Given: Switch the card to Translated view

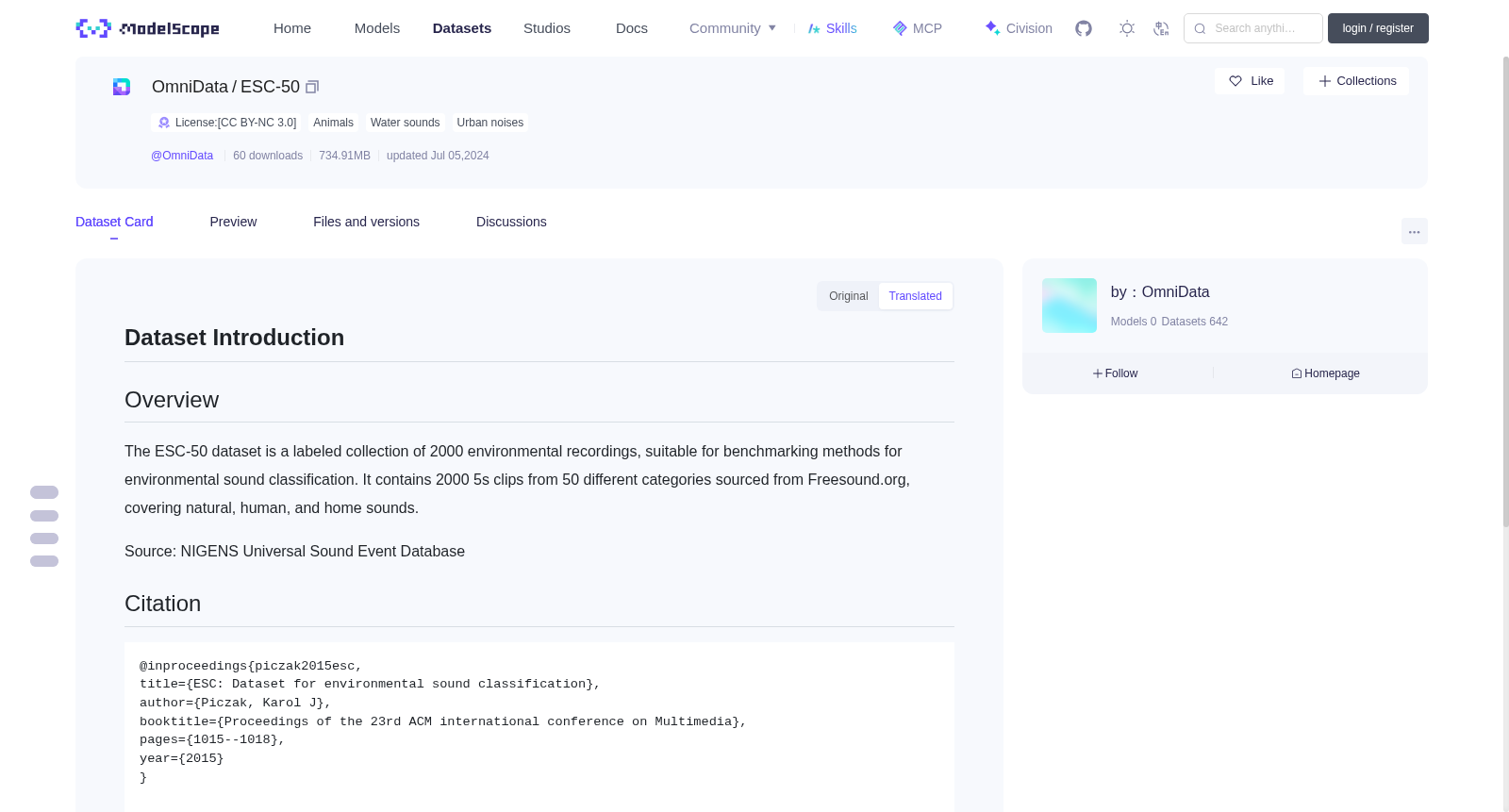Looking at the screenshot, I should click(915, 296).
